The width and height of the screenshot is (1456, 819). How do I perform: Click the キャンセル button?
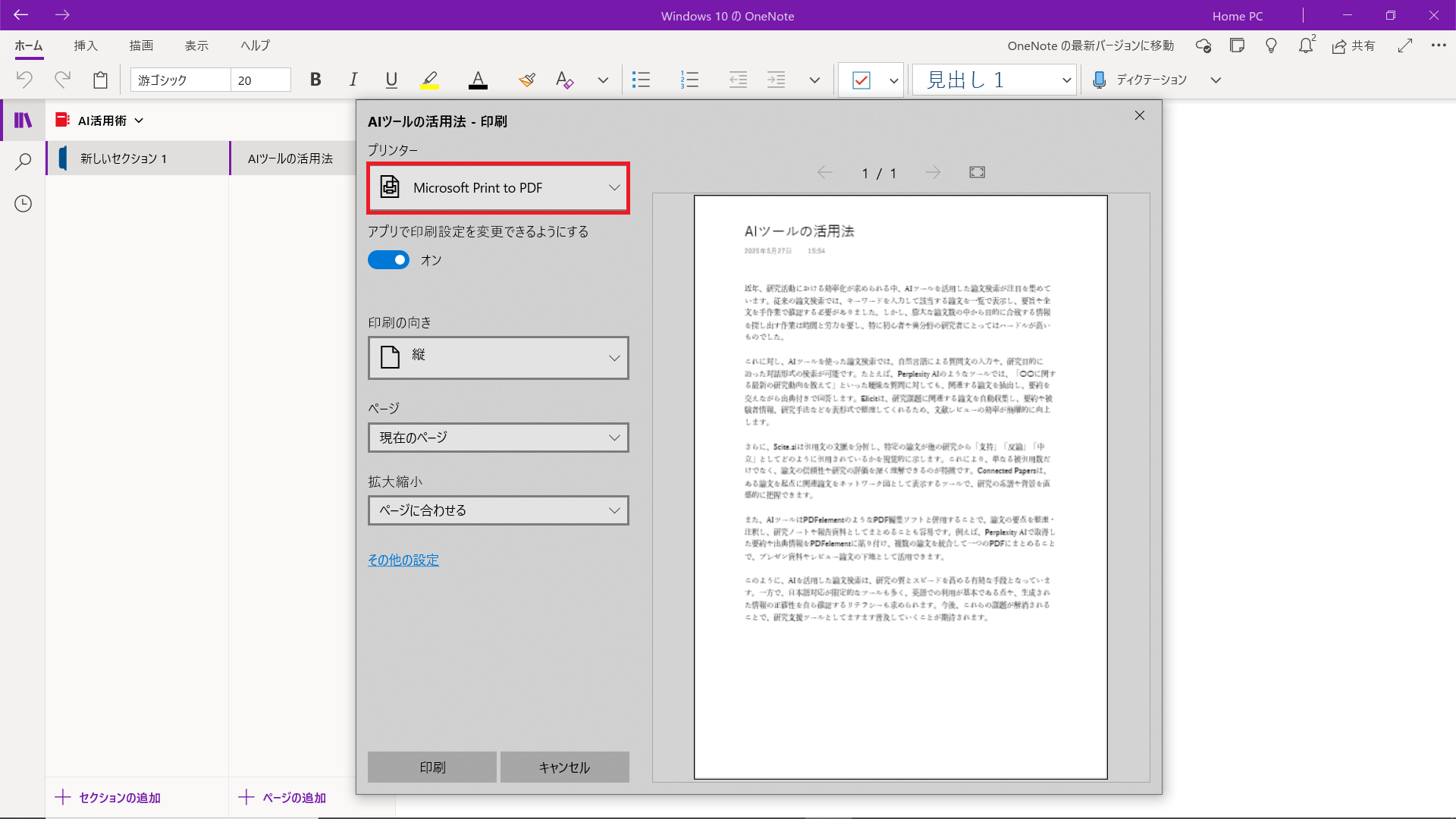click(x=564, y=767)
